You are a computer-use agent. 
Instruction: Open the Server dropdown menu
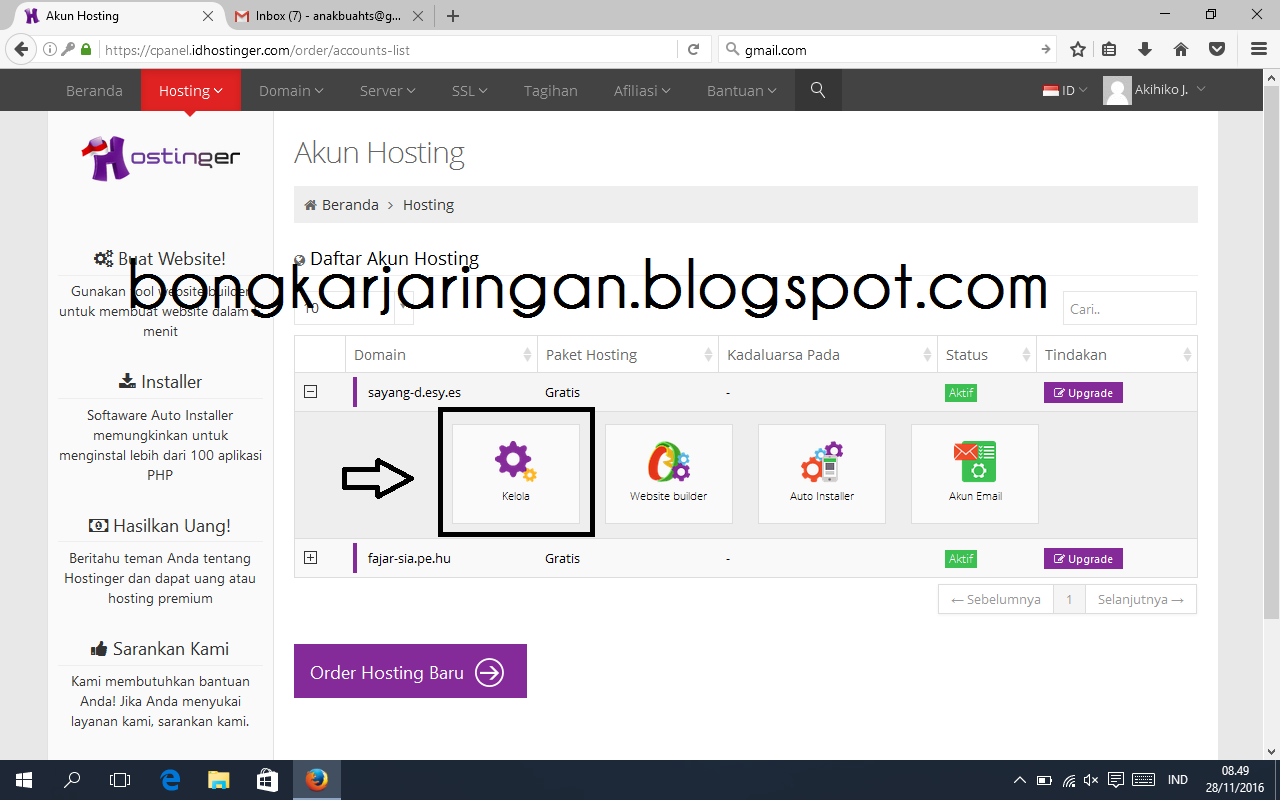(388, 90)
